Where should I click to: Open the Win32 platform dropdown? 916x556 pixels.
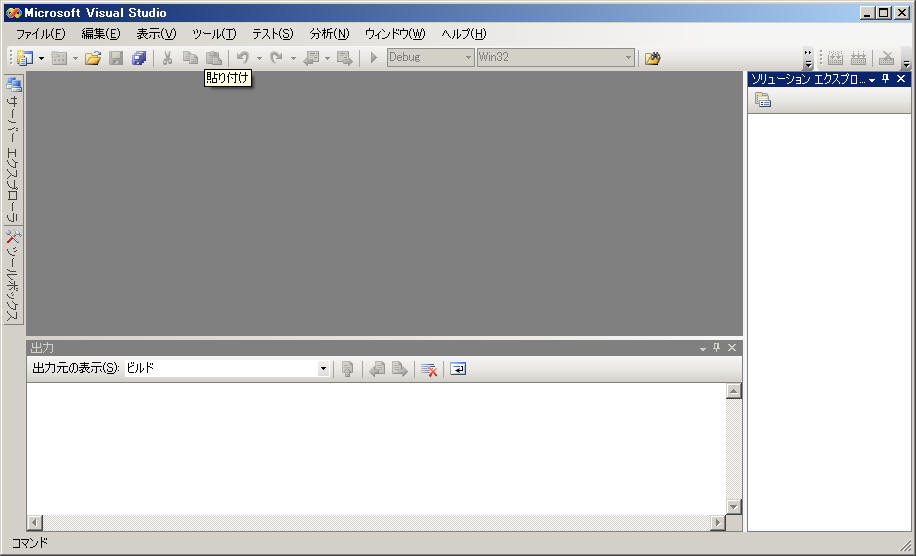point(629,58)
